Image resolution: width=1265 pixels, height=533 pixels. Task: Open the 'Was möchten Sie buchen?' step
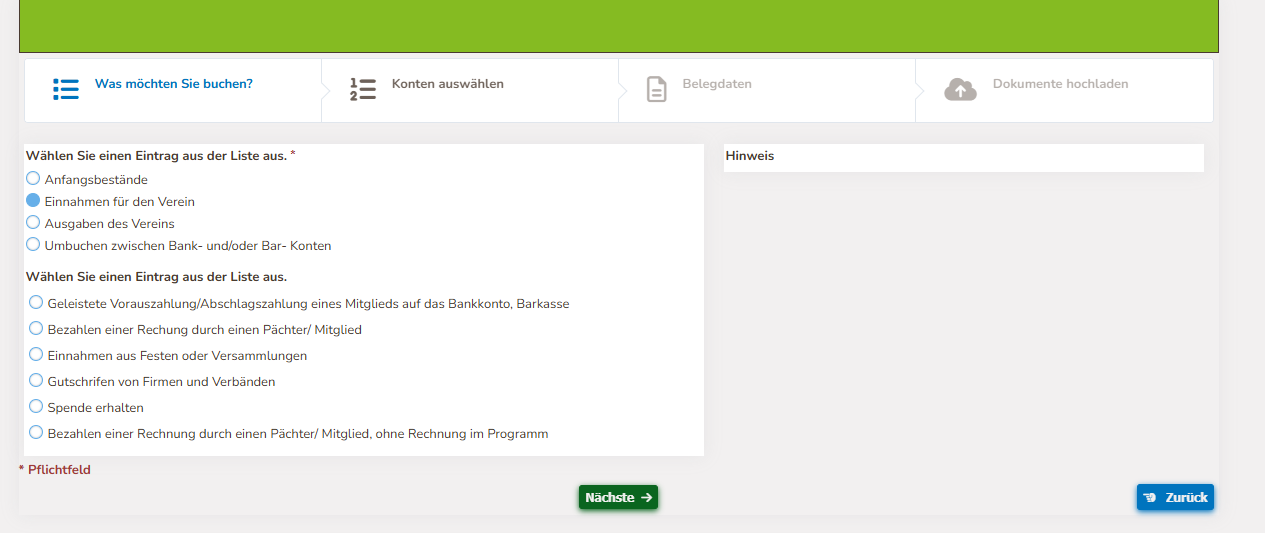(173, 84)
